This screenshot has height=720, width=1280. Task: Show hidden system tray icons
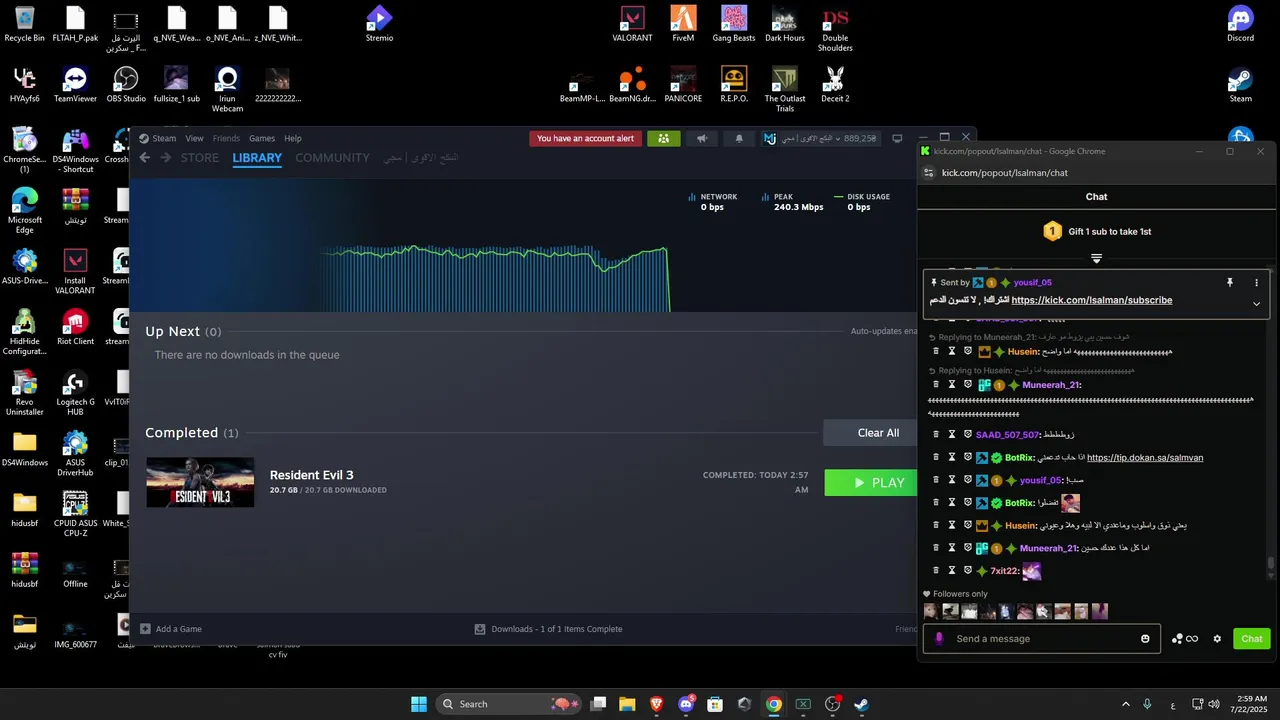[x=1125, y=704]
